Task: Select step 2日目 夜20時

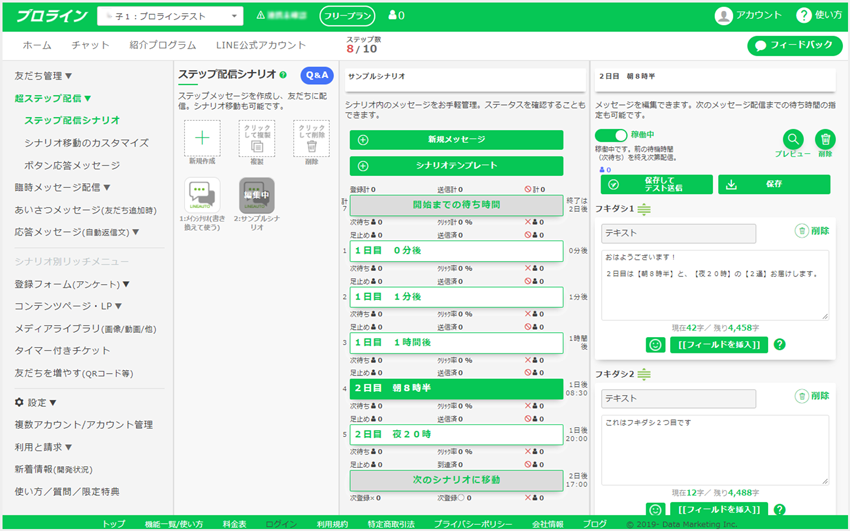Action: [x=456, y=434]
